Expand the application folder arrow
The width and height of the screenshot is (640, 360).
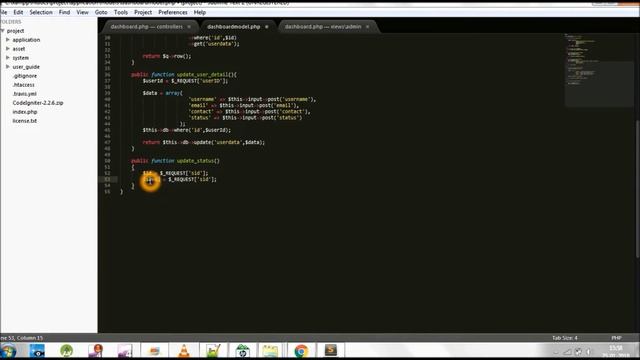pyautogui.click(x=8, y=40)
